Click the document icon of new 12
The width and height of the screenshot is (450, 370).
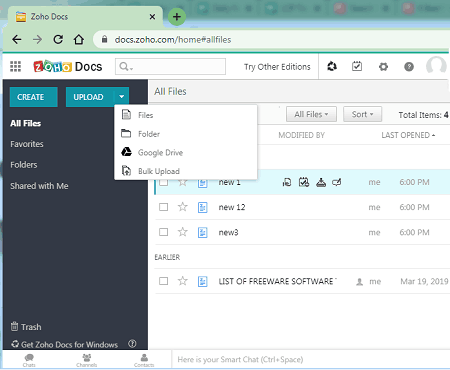click(x=202, y=207)
